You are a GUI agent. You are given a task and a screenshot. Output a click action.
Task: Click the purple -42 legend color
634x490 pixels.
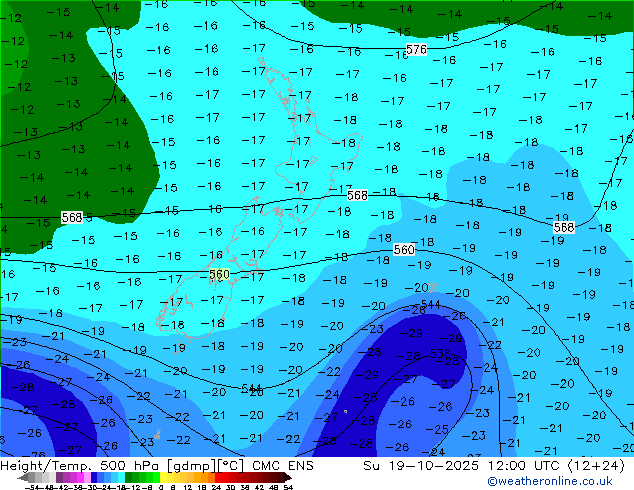click(59, 477)
